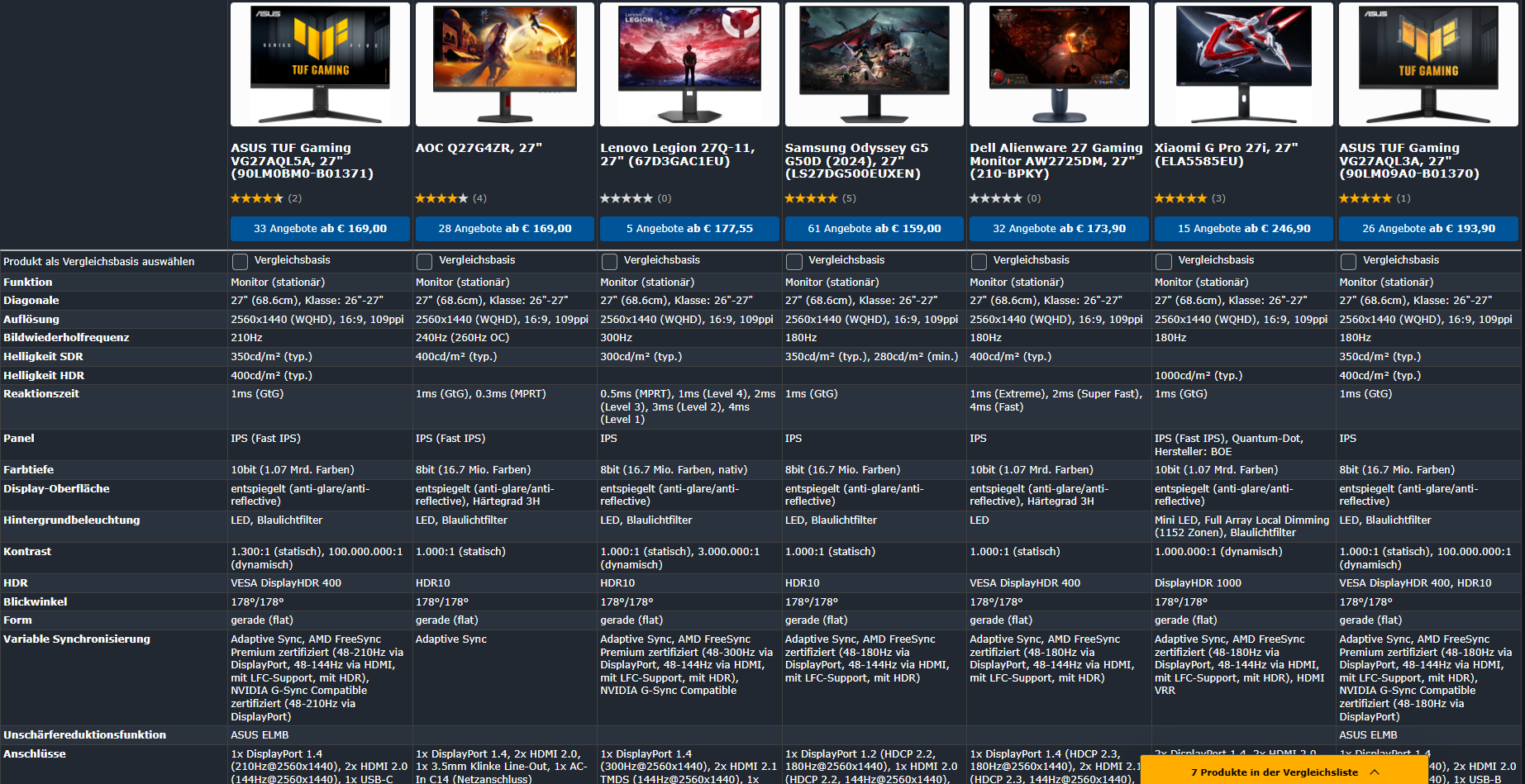1525x784 pixels.
Task: Click the Anschlüsse row label
Action: [x=35, y=754]
